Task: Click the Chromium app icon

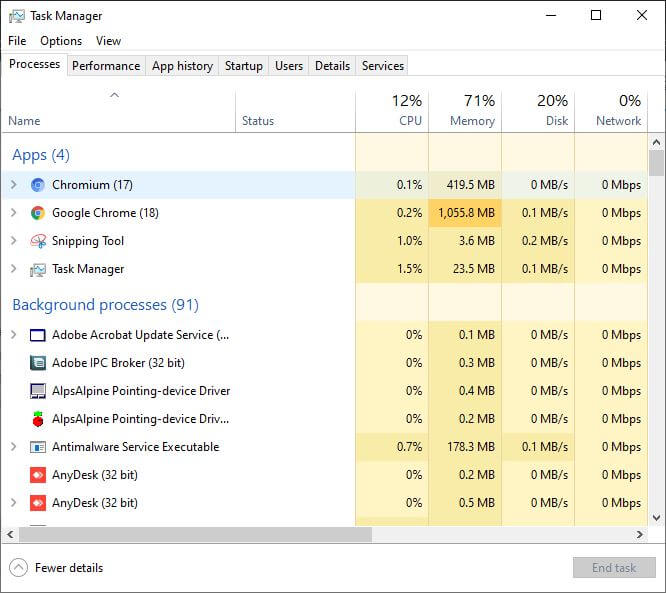Action: tap(38, 185)
